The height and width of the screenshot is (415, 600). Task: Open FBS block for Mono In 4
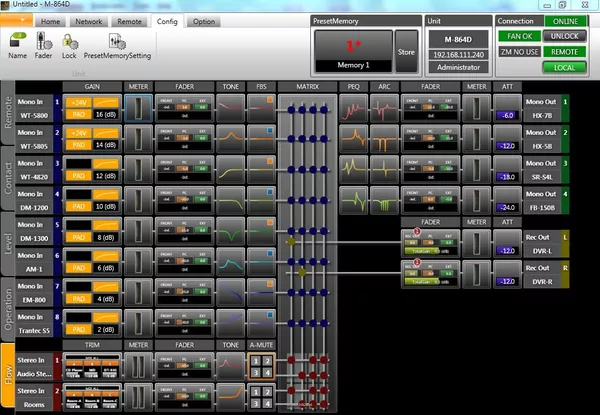pyautogui.click(x=261, y=200)
